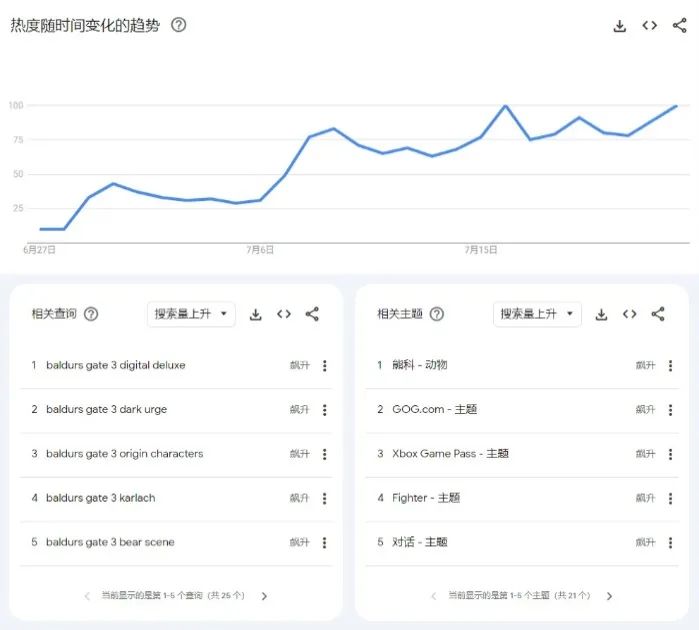Open topic Xbox Game Pass - 主题
The image size is (699, 630).
[450, 453]
